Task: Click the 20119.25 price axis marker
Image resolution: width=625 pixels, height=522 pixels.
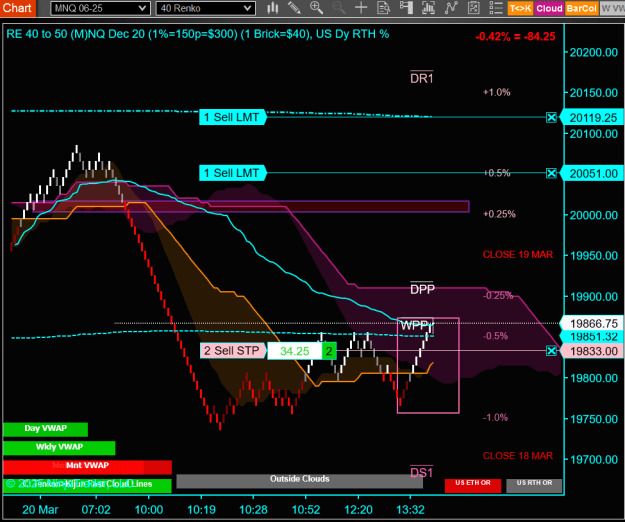Action: 592,118
